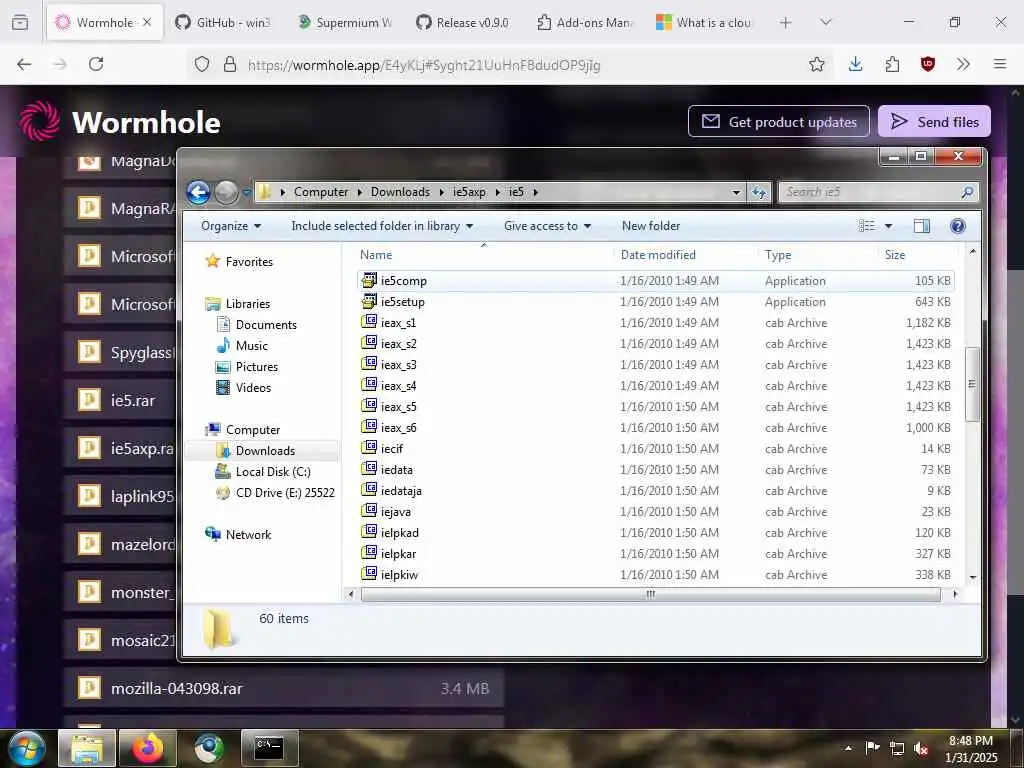Viewport: 1024px width, 768px height.
Task: Open the Give access to dropdown
Action: [547, 226]
